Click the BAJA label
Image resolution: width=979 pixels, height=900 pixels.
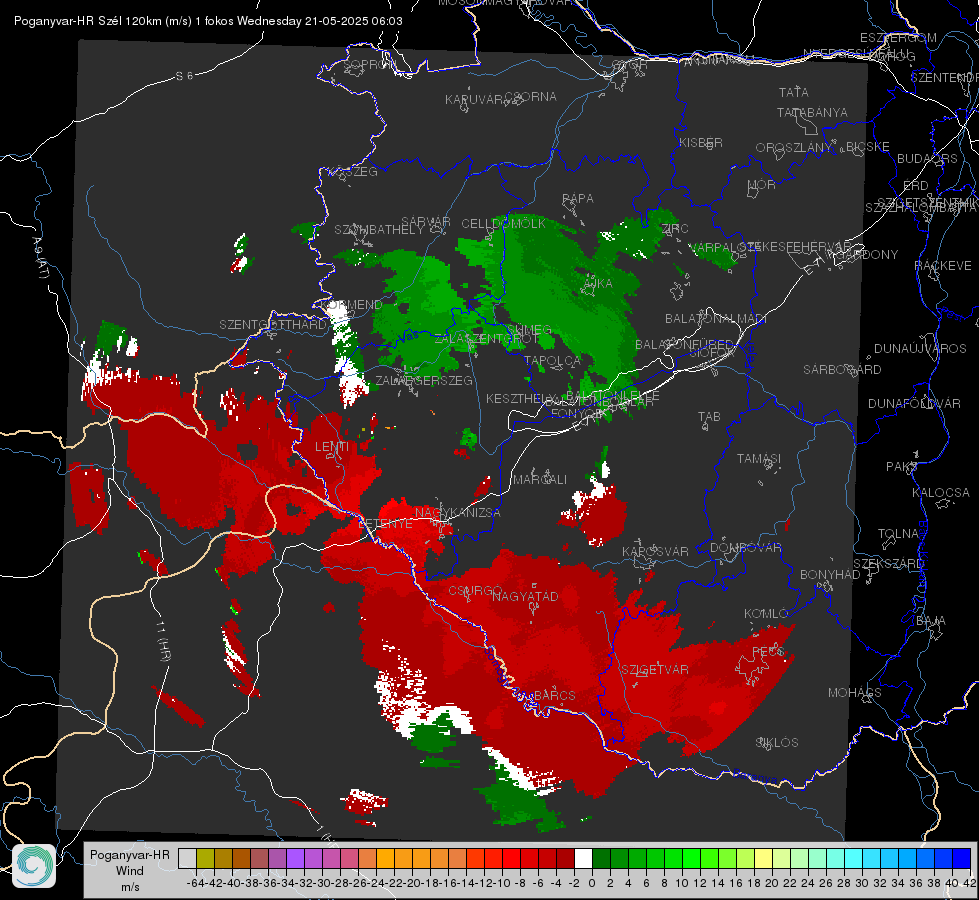point(931,621)
